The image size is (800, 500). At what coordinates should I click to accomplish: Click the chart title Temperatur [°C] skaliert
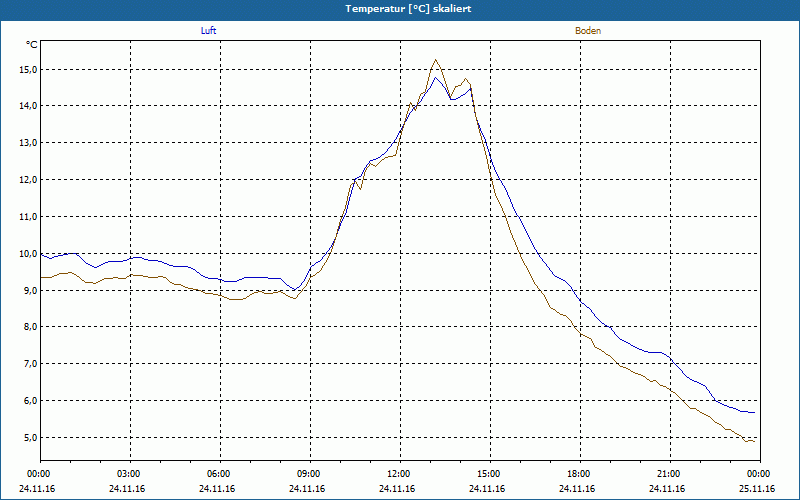(x=408, y=9)
